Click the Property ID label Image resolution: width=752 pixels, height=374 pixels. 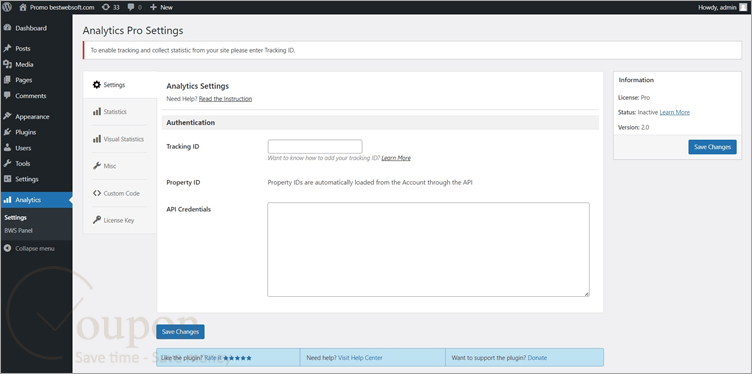pos(183,183)
